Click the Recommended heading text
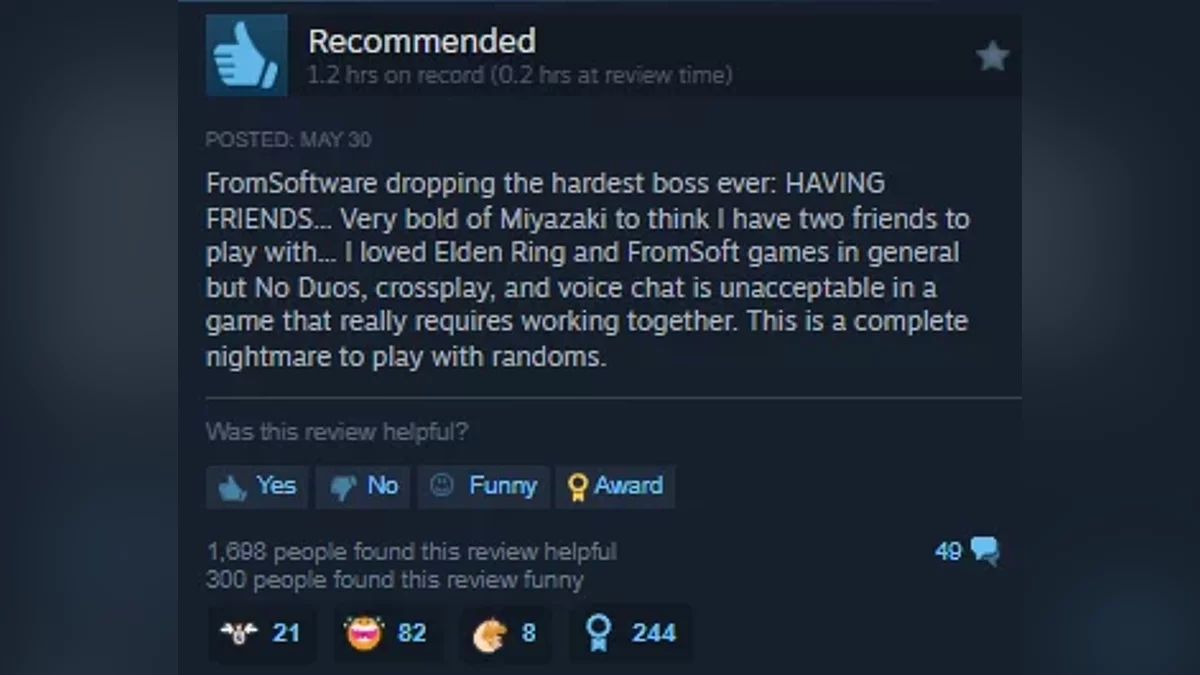The height and width of the screenshot is (675, 1200). (x=422, y=41)
